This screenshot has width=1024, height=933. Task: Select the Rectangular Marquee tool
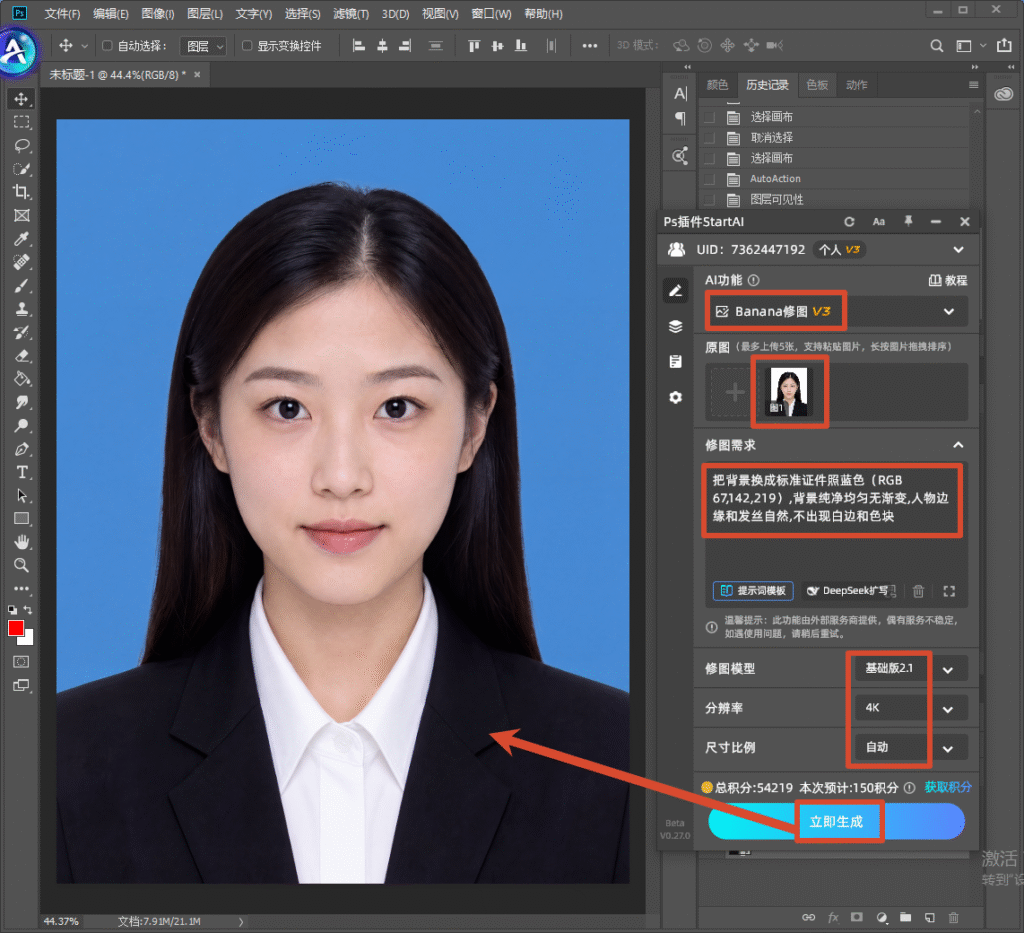click(x=22, y=122)
